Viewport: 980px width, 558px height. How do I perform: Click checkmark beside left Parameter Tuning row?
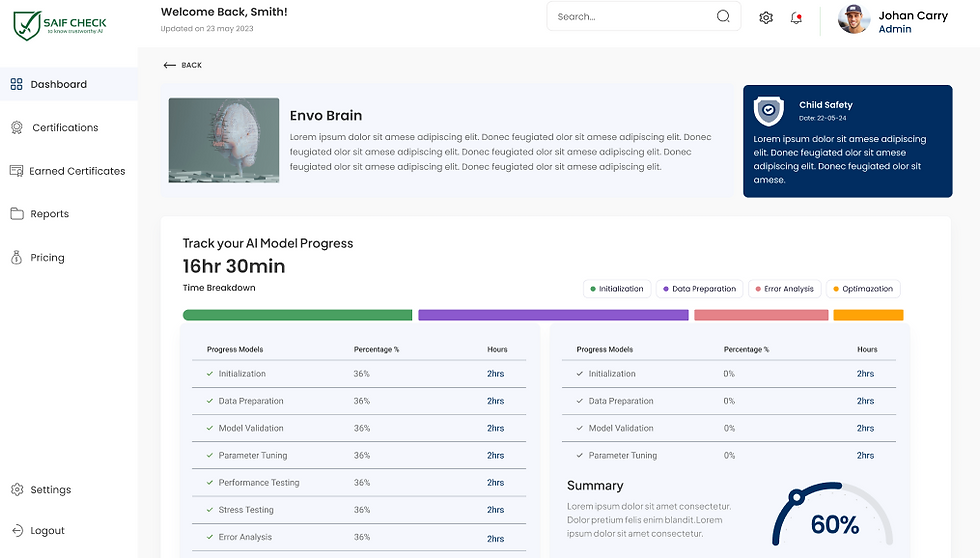210,456
